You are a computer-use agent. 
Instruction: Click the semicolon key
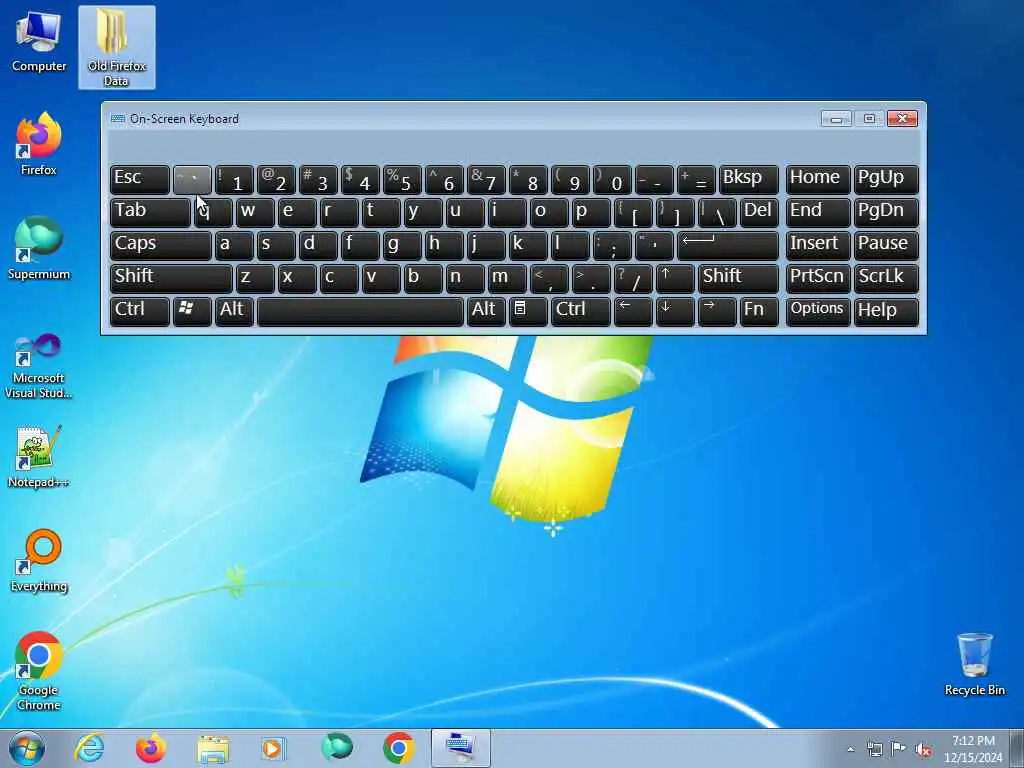(611, 246)
